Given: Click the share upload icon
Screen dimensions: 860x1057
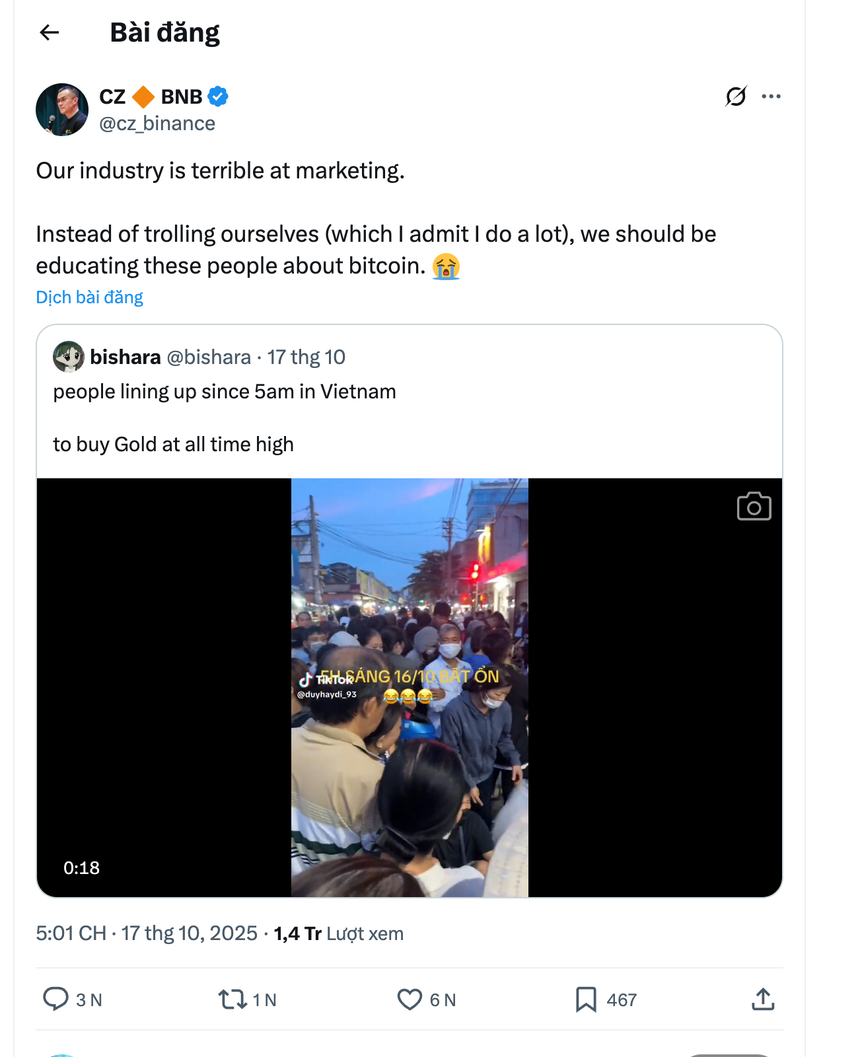Looking at the screenshot, I should (762, 999).
